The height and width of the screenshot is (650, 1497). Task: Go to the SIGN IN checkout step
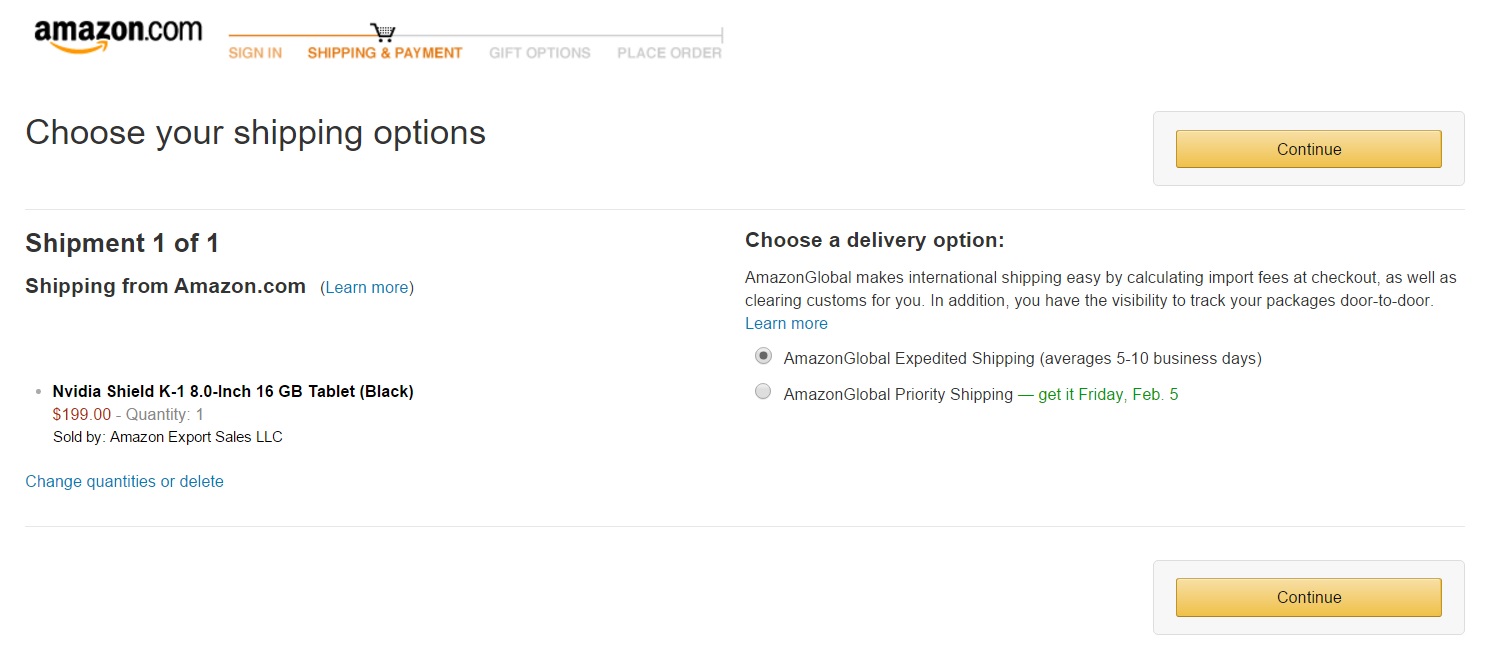[x=255, y=53]
